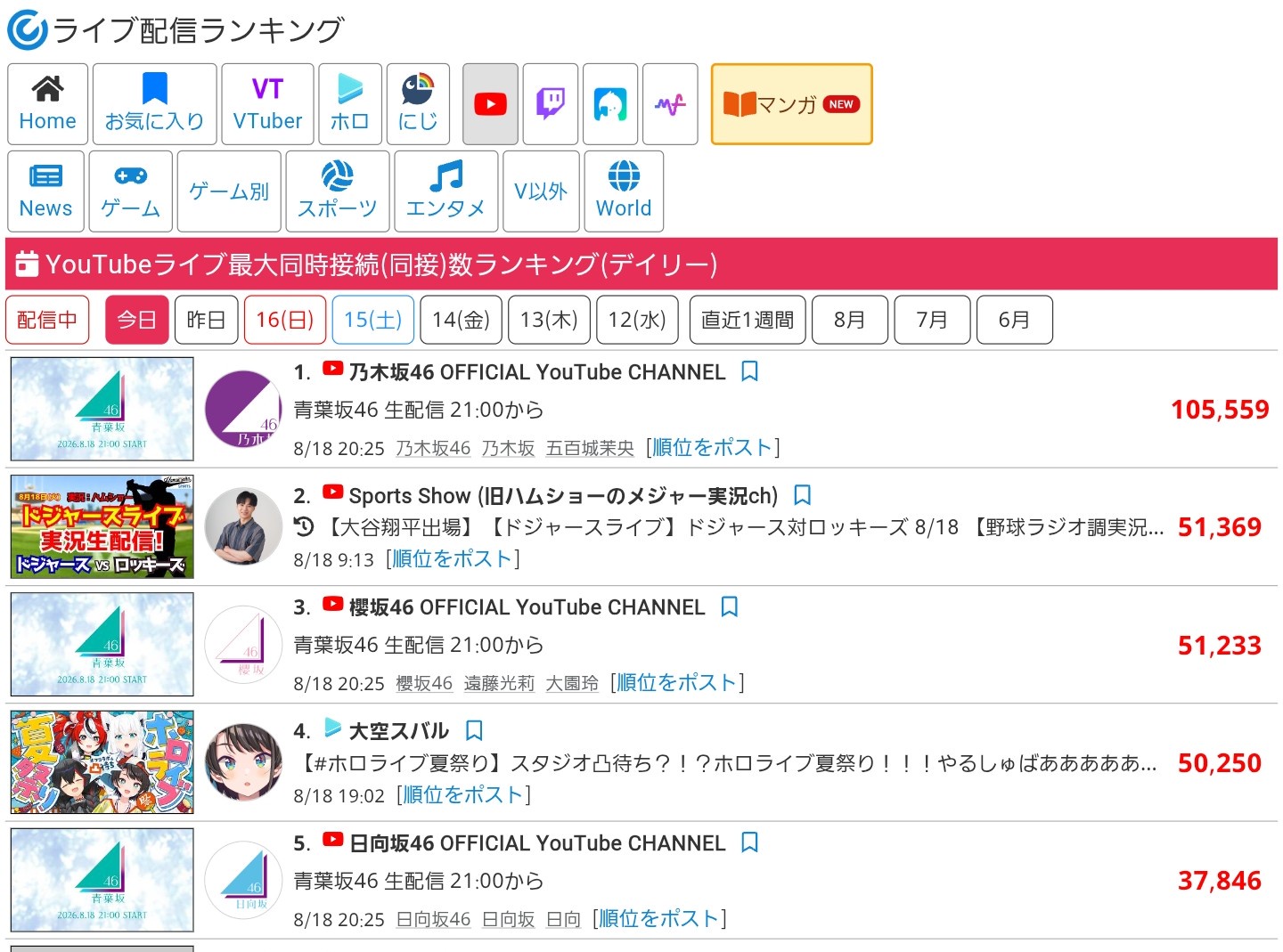Click 順位をポスト in the 日向坂46 row
The width and height of the screenshot is (1283, 952).
point(659,919)
